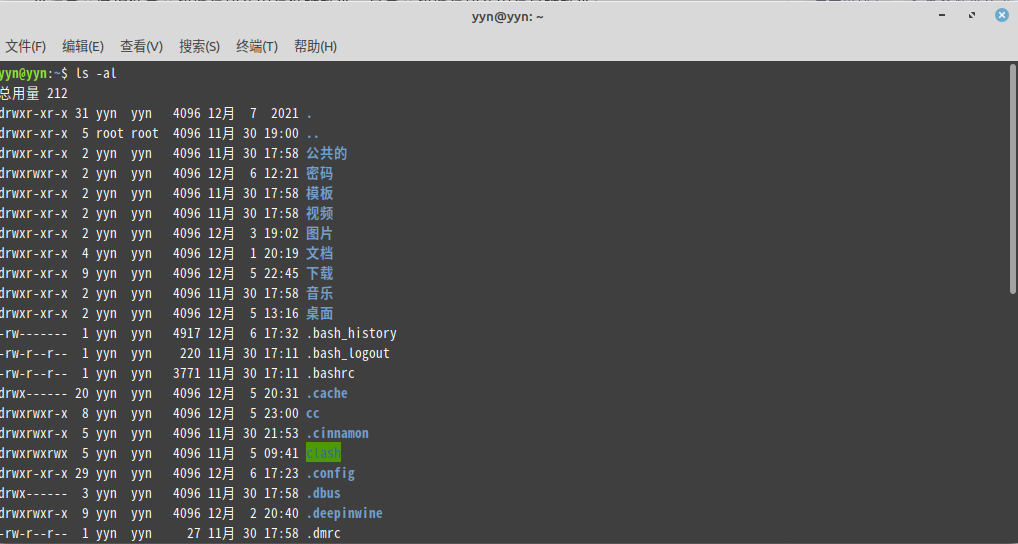1018x544 pixels.
Task: Click the time 09:41 of clash
Action: pyautogui.click(x=281, y=453)
